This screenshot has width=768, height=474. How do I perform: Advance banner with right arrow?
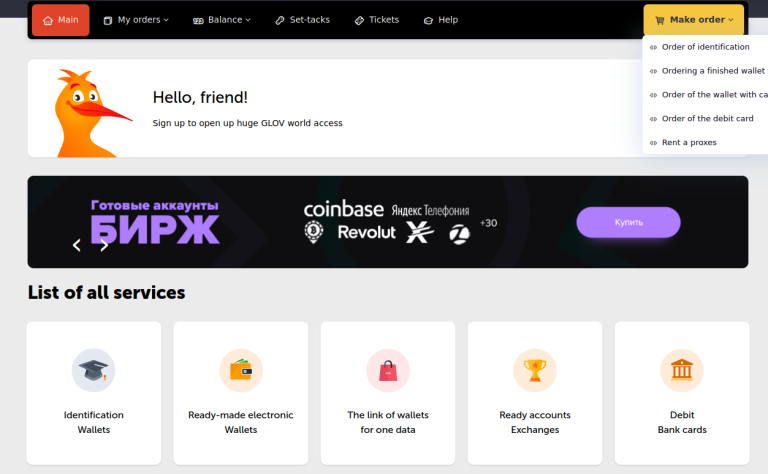coord(104,245)
